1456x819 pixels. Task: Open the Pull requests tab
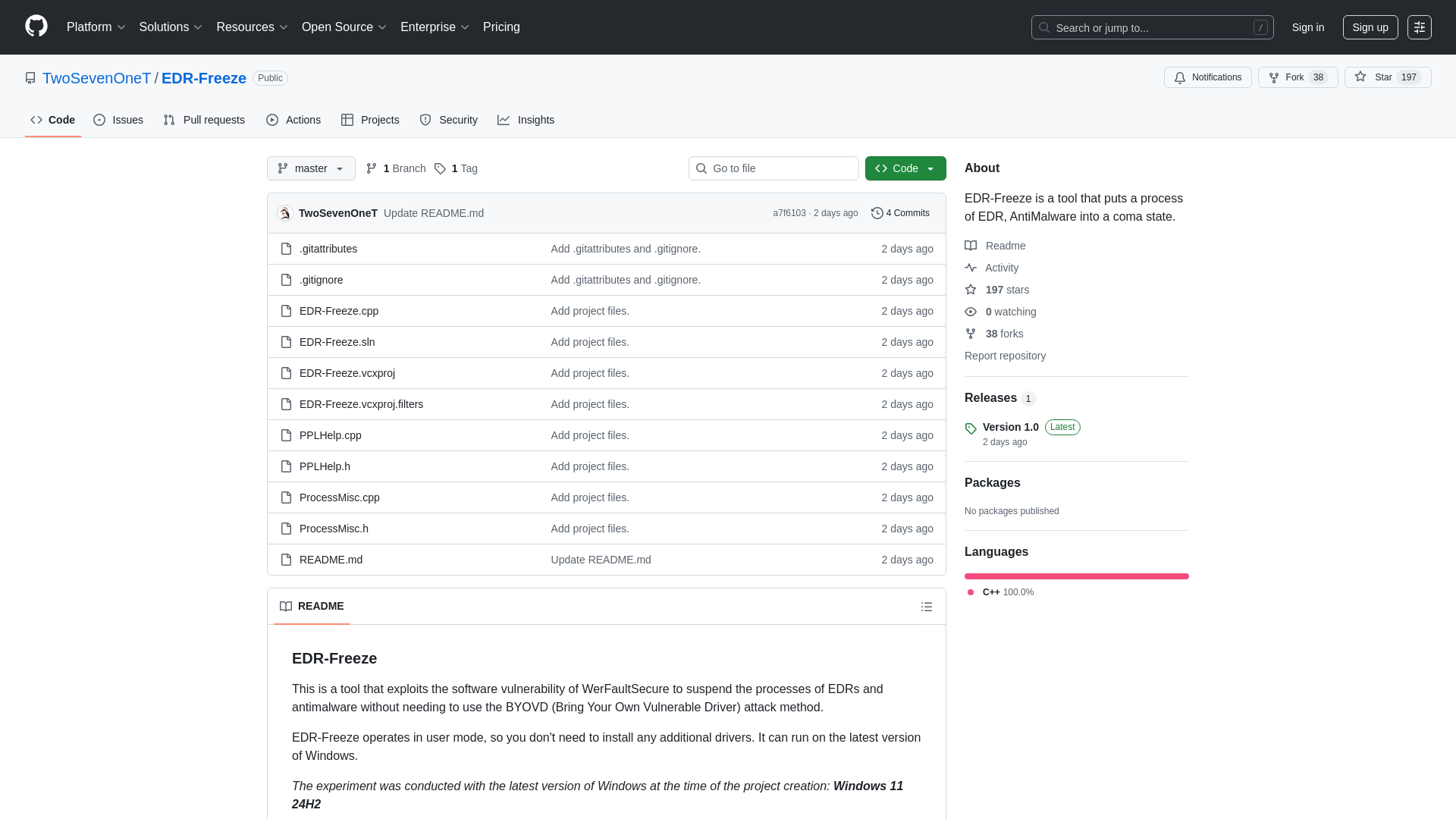click(x=204, y=120)
